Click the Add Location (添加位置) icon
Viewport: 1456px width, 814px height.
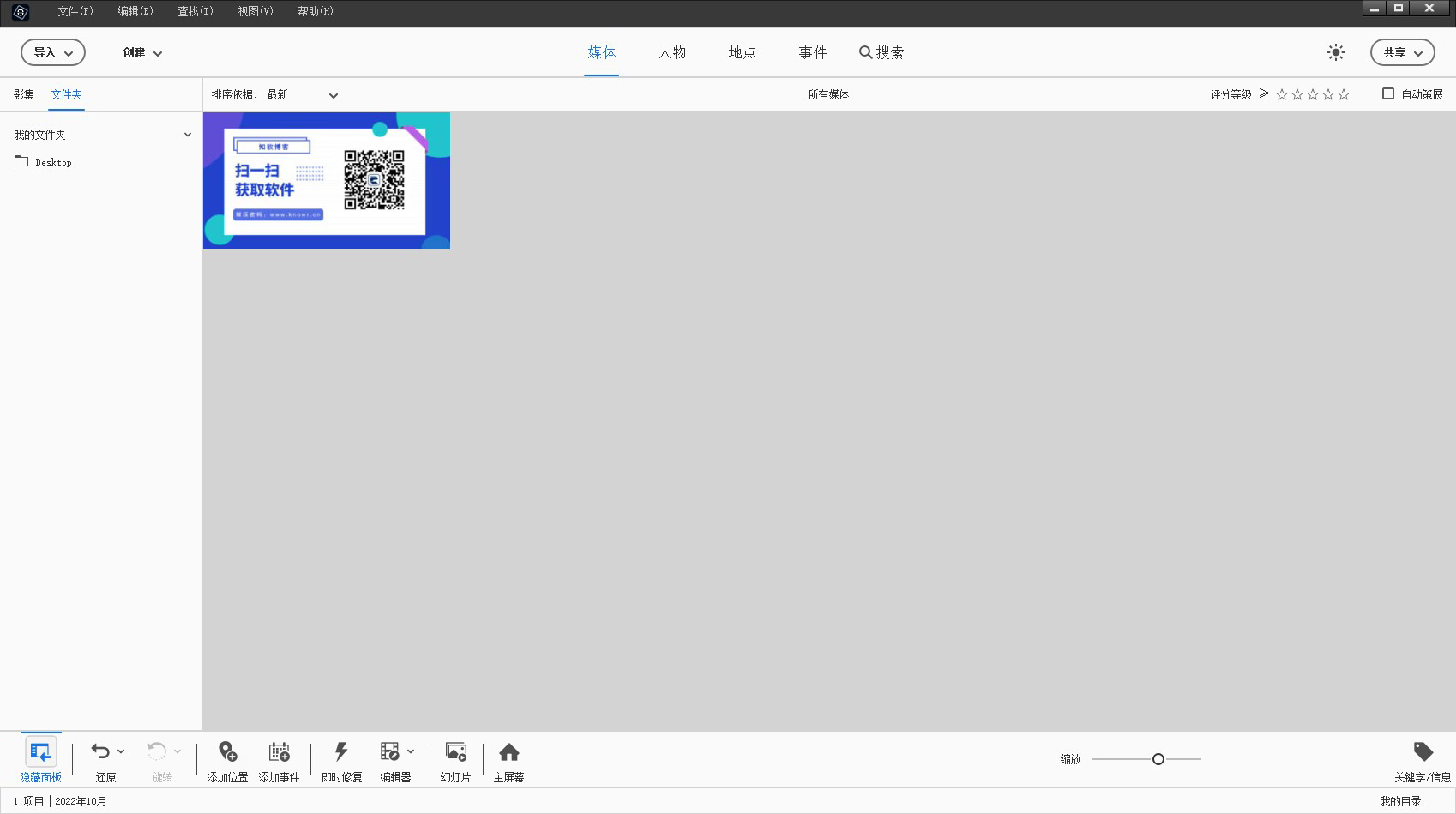pos(227,752)
